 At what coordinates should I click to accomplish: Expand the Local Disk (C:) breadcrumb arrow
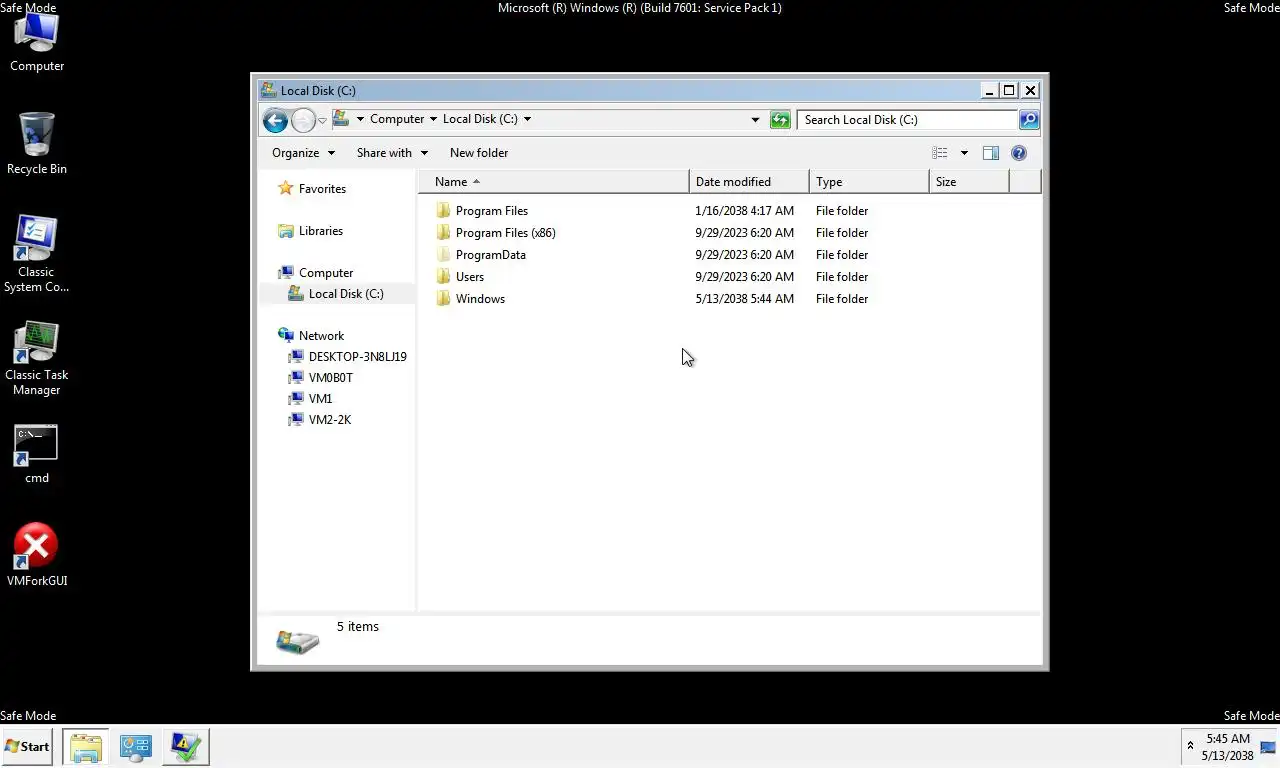tap(527, 119)
